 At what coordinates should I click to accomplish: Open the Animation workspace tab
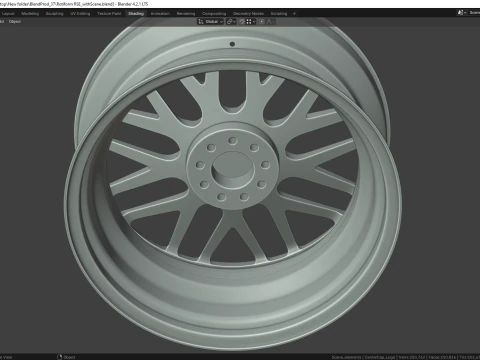[x=160, y=14]
